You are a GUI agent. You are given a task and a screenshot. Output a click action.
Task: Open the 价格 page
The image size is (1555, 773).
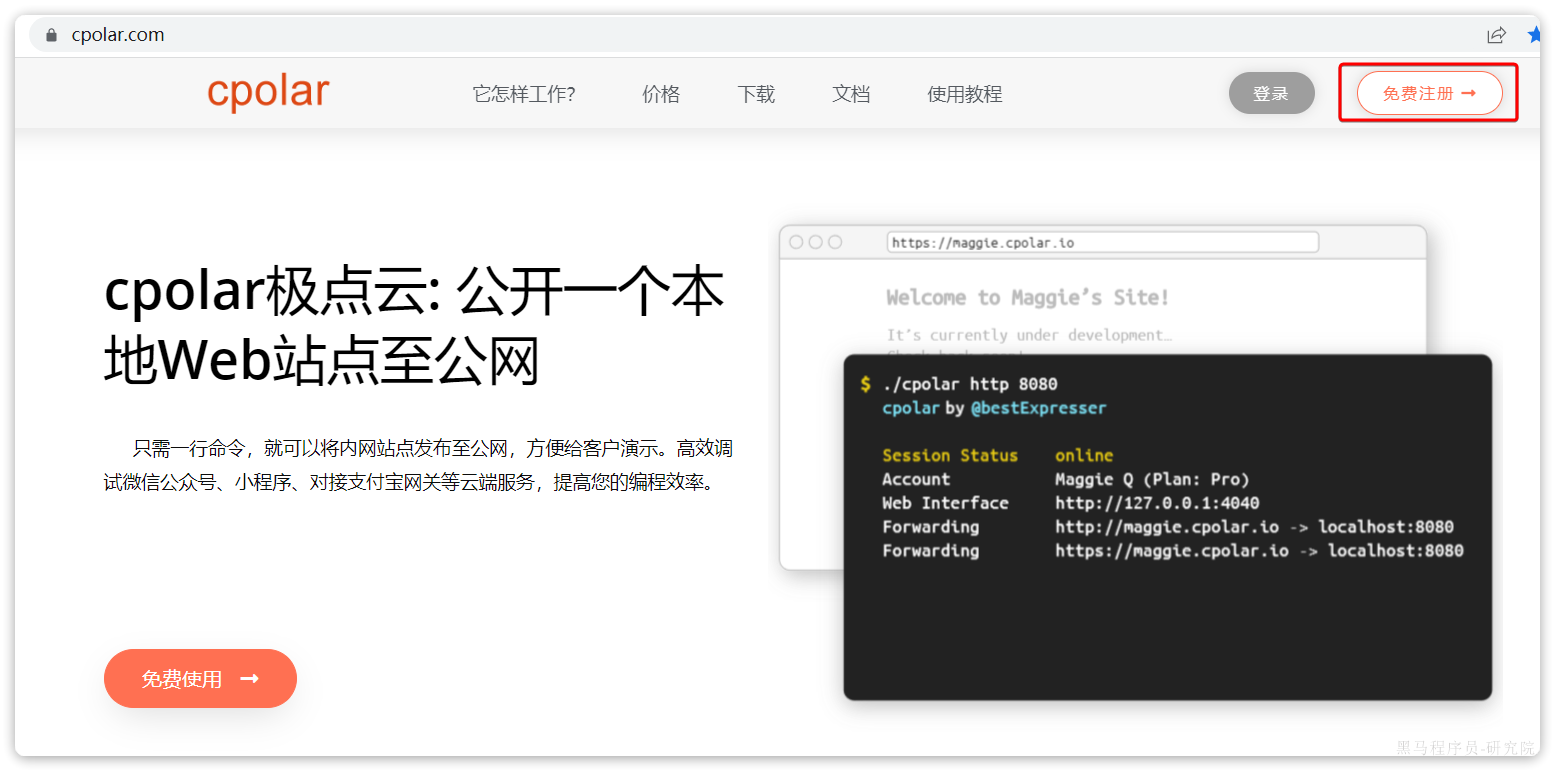661,94
